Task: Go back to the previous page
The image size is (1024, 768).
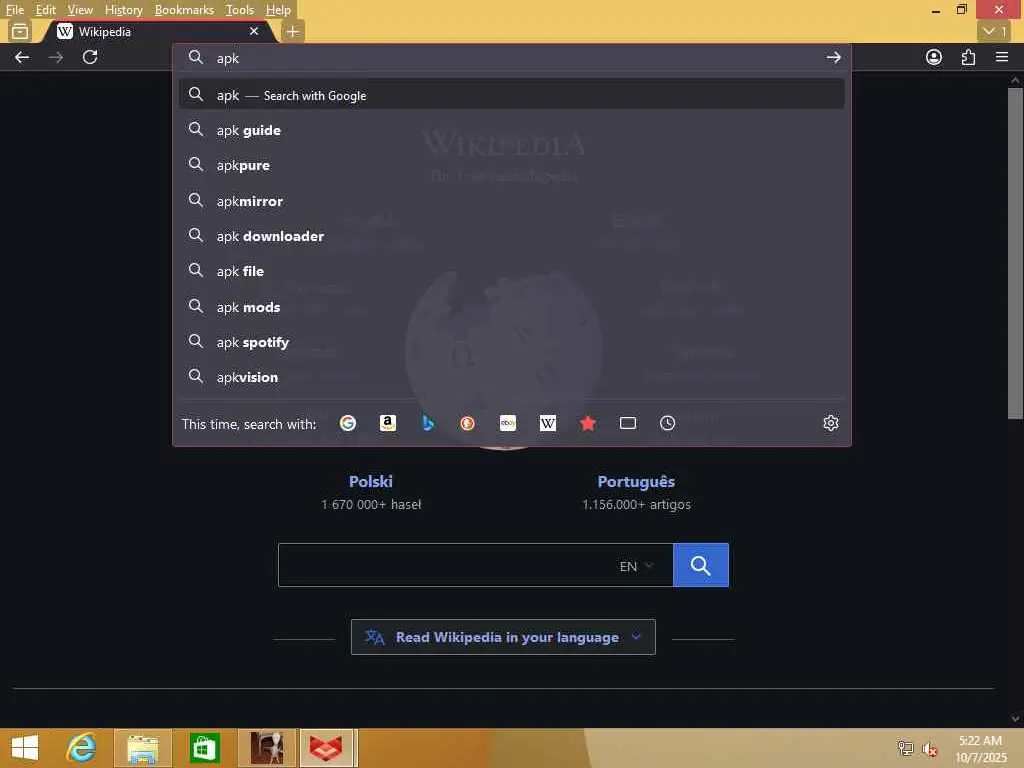Action: [x=22, y=57]
